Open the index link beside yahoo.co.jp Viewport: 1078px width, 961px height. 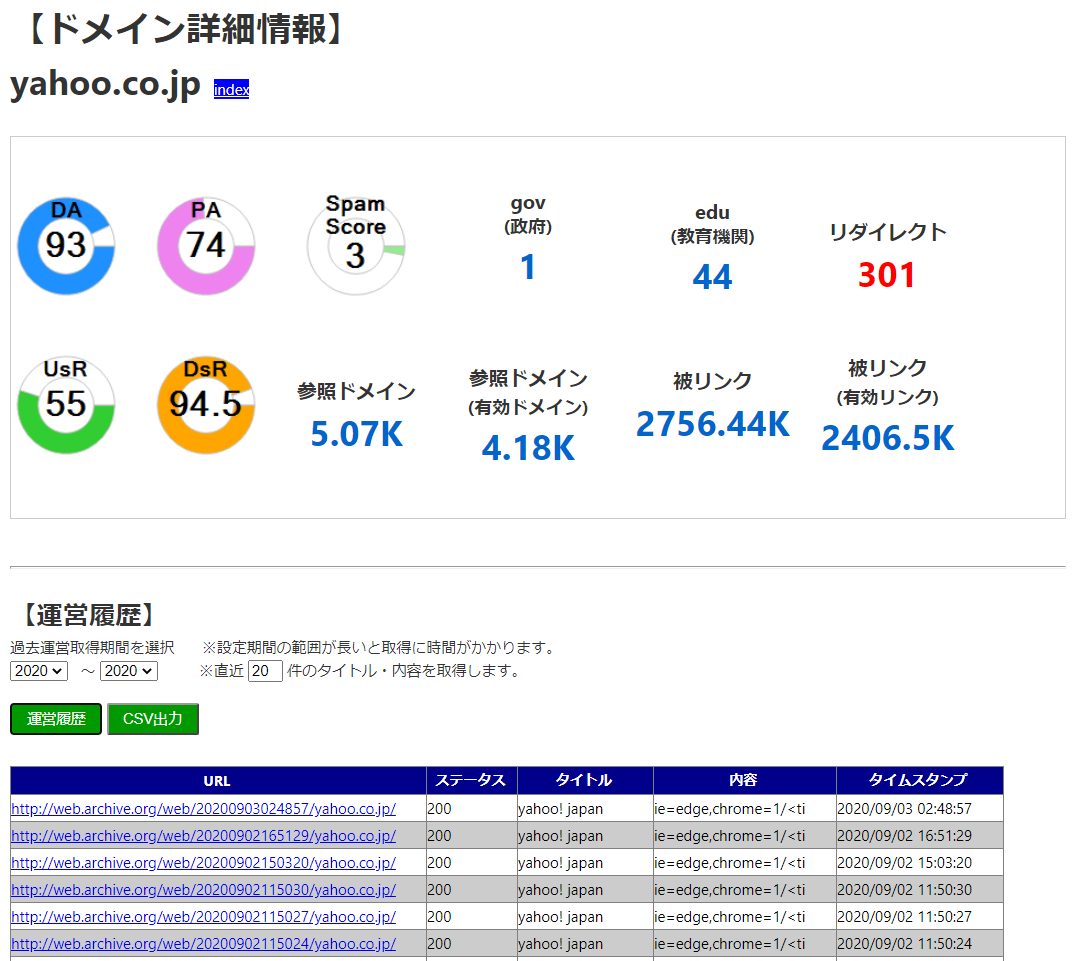[x=231, y=89]
